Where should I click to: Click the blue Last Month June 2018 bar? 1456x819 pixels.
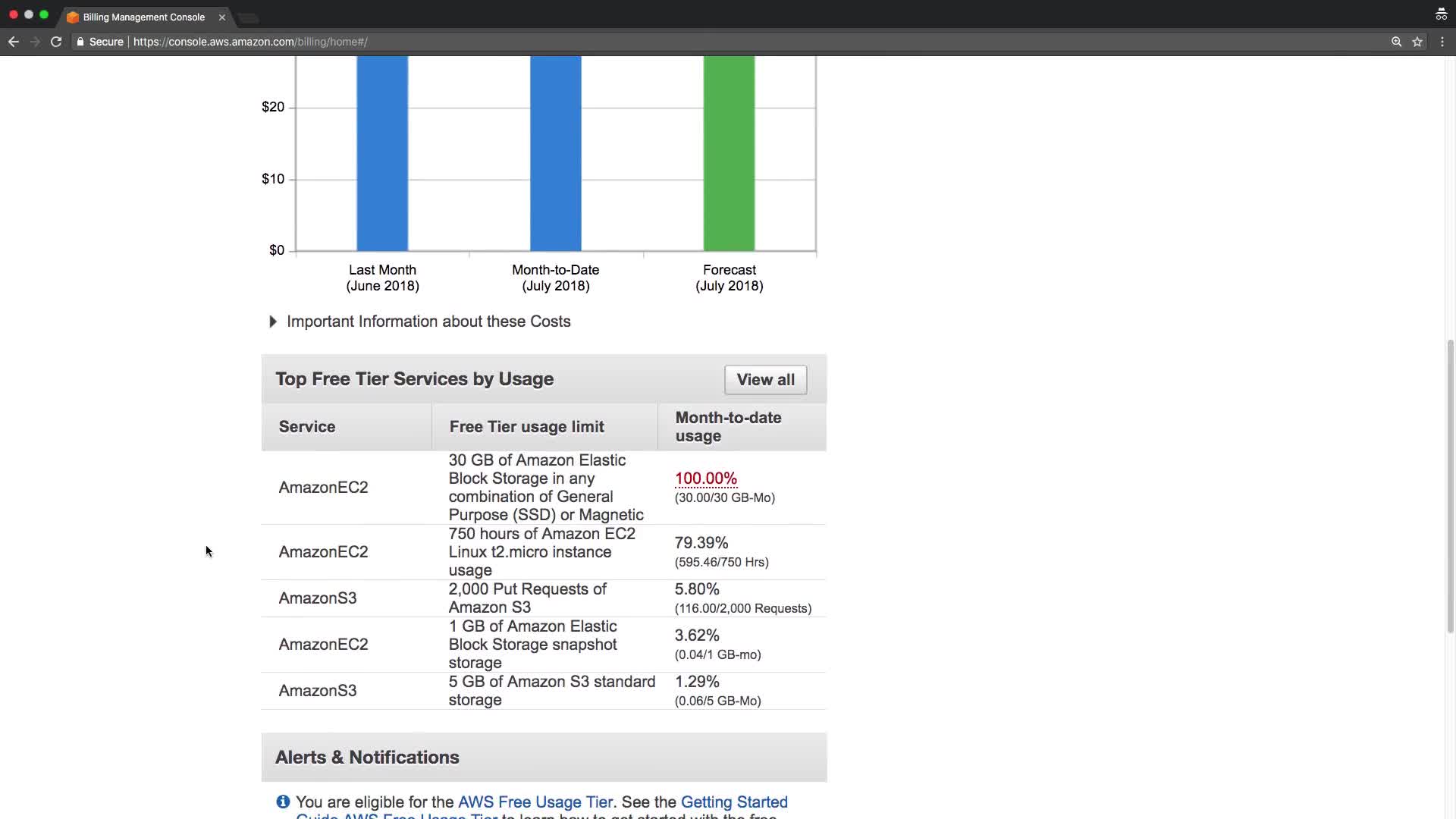[382, 152]
